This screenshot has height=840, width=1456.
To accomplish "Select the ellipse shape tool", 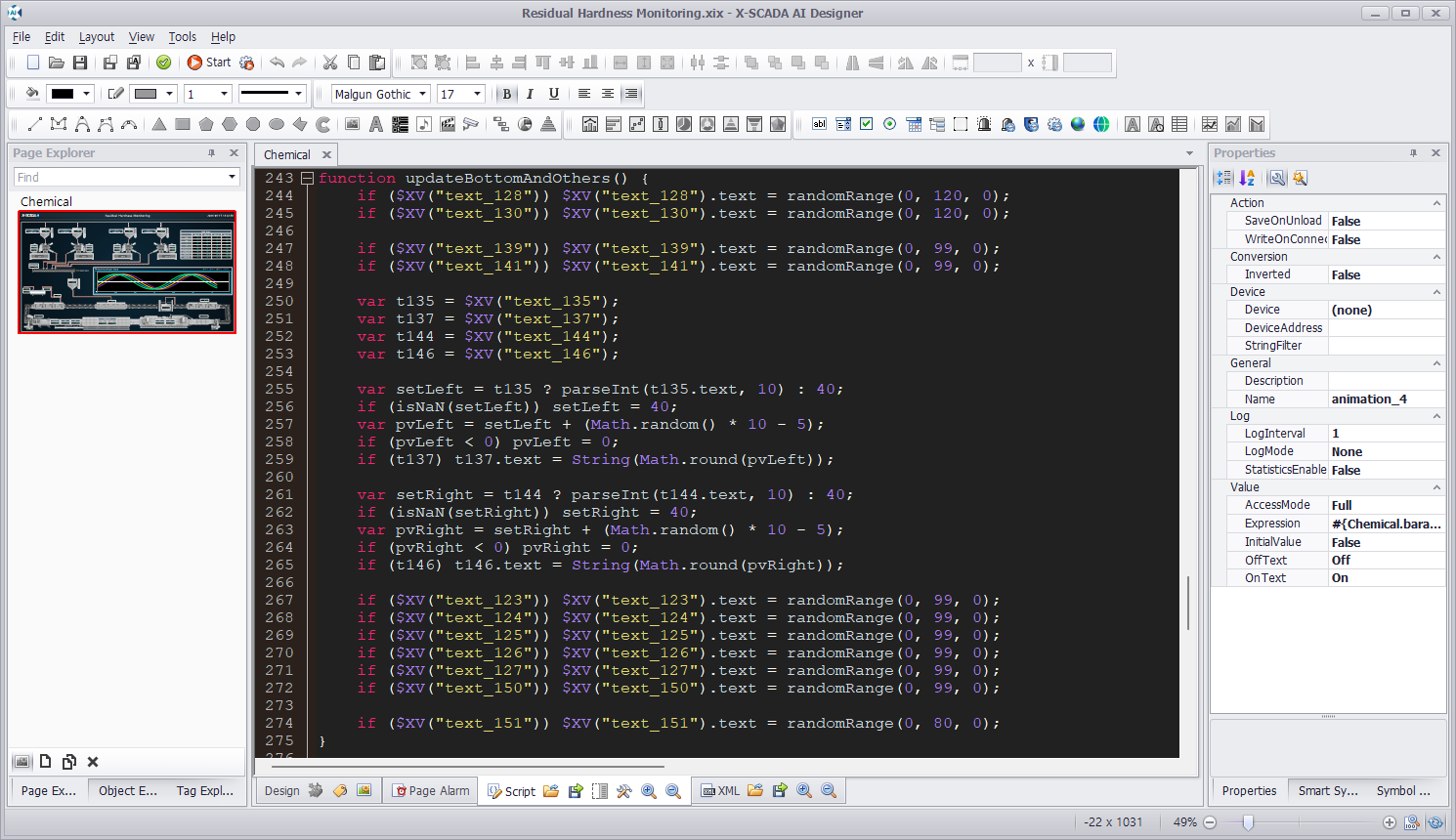I will pyautogui.click(x=277, y=124).
